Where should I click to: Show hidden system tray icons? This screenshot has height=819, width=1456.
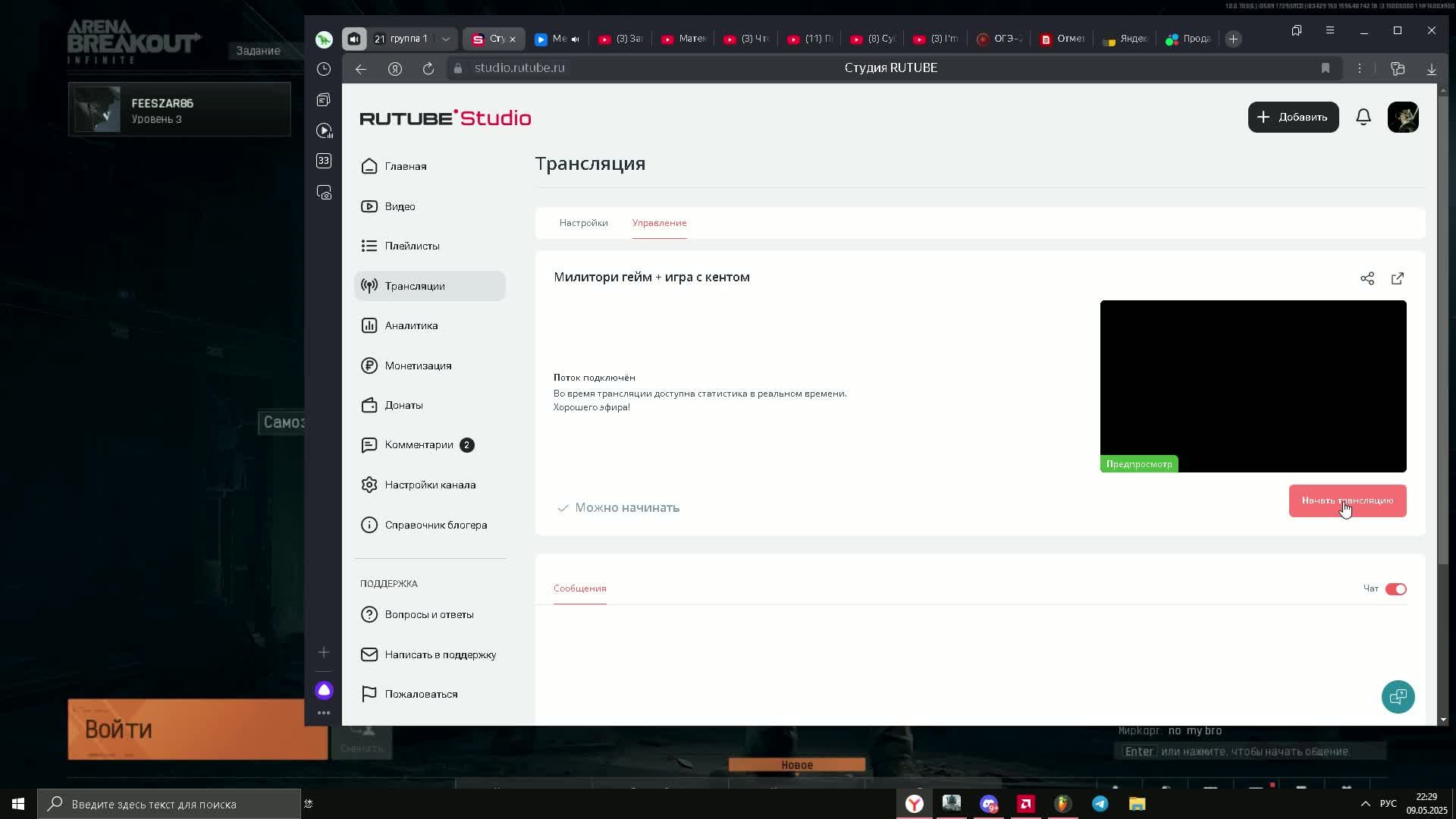pyautogui.click(x=1365, y=804)
